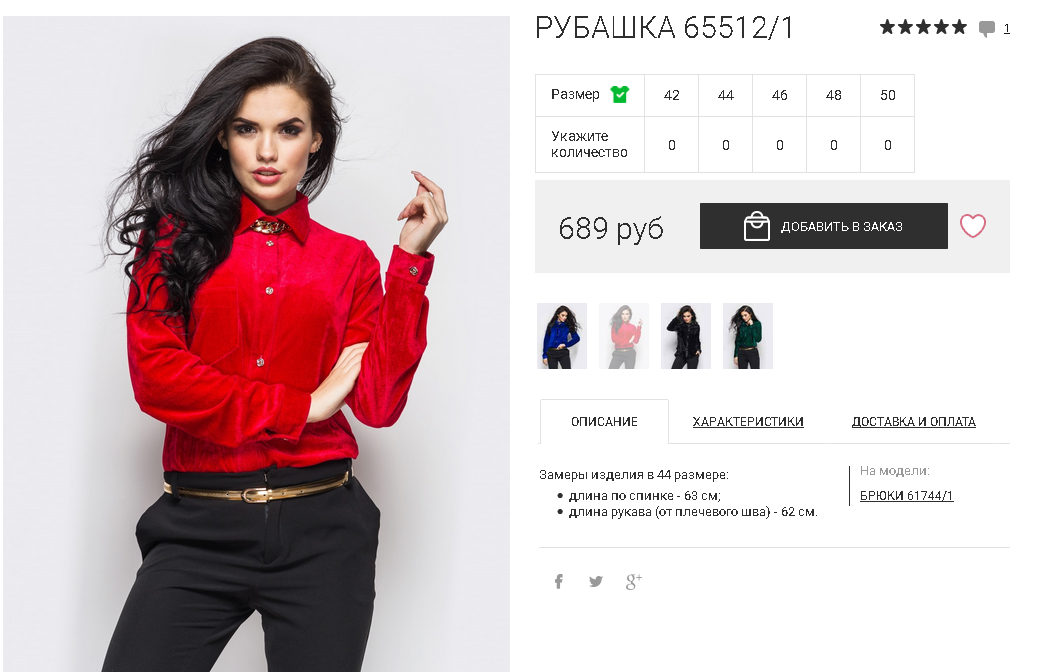Choose the blue shirt color thumbnail
The width and height of the screenshot is (1061, 672).
tap(562, 336)
